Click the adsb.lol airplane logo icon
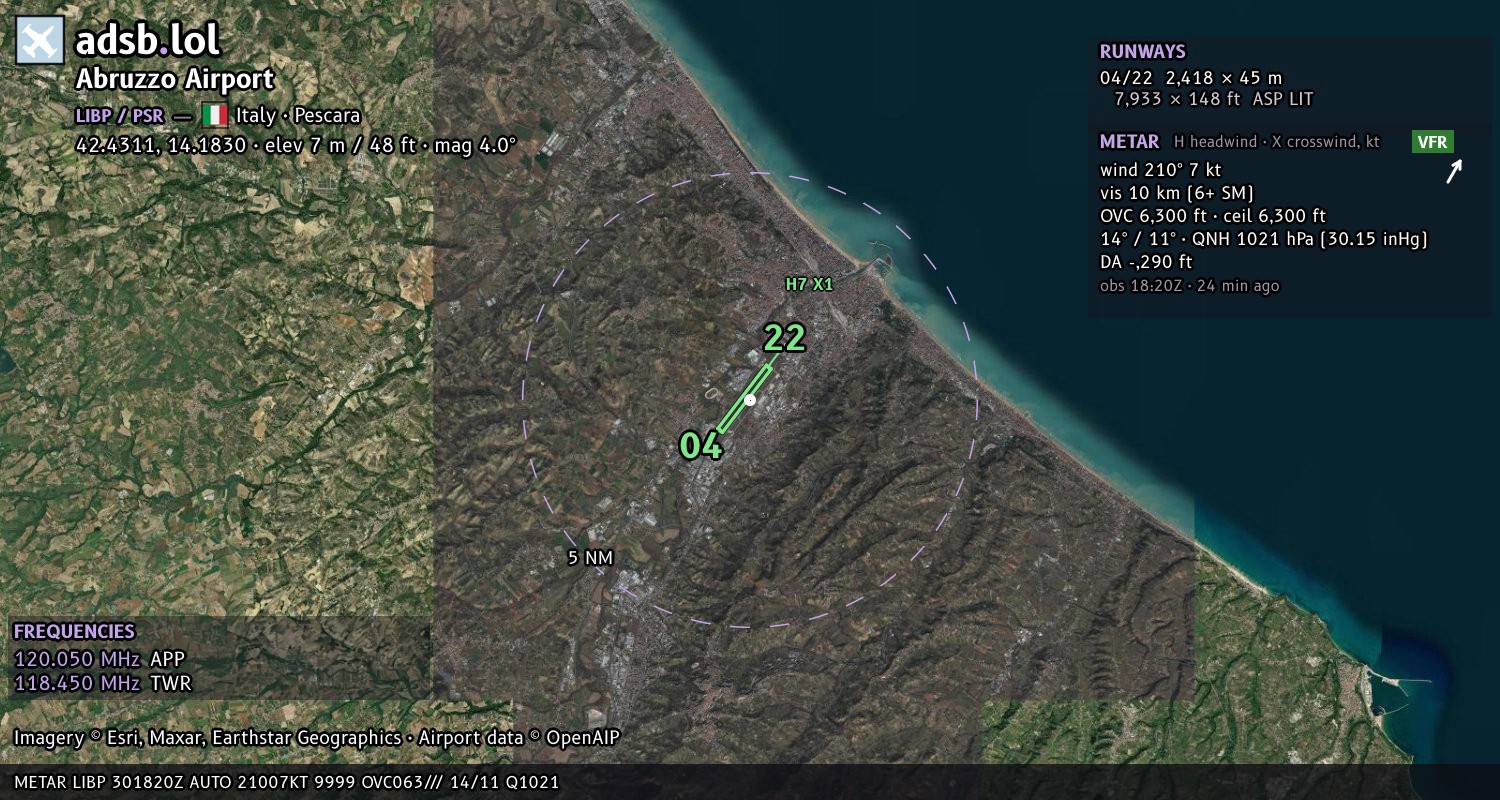 click(x=41, y=41)
